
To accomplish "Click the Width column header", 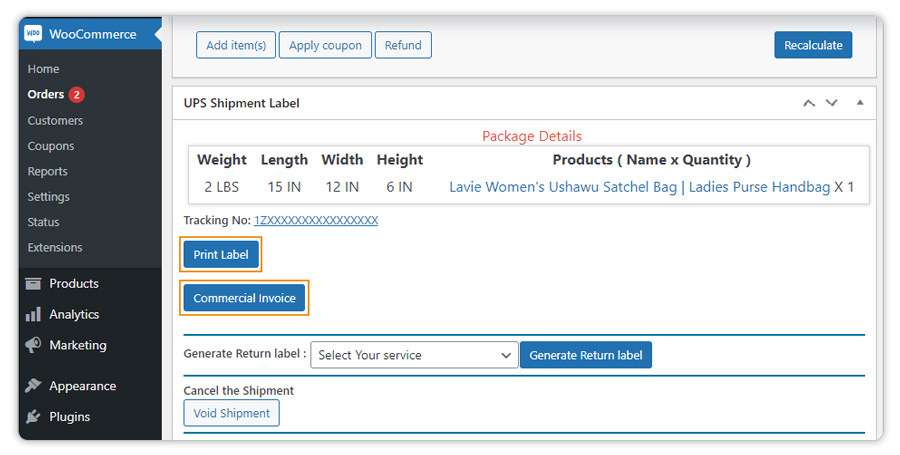I will click(x=342, y=160).
